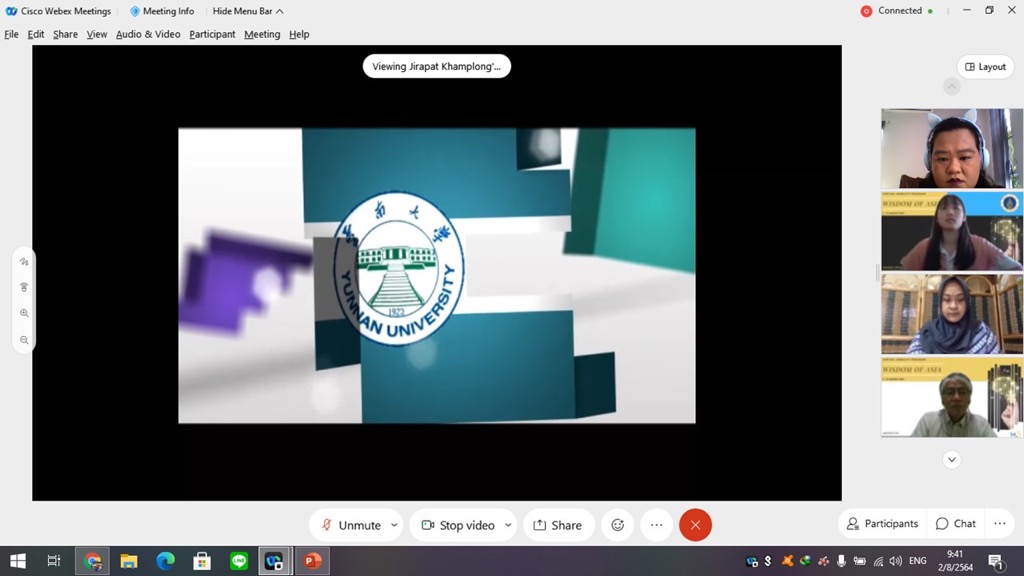End the meeting with red X button
Viewport: 1024px width, 576px height.
pyautogui.click(x=695, y=525)
